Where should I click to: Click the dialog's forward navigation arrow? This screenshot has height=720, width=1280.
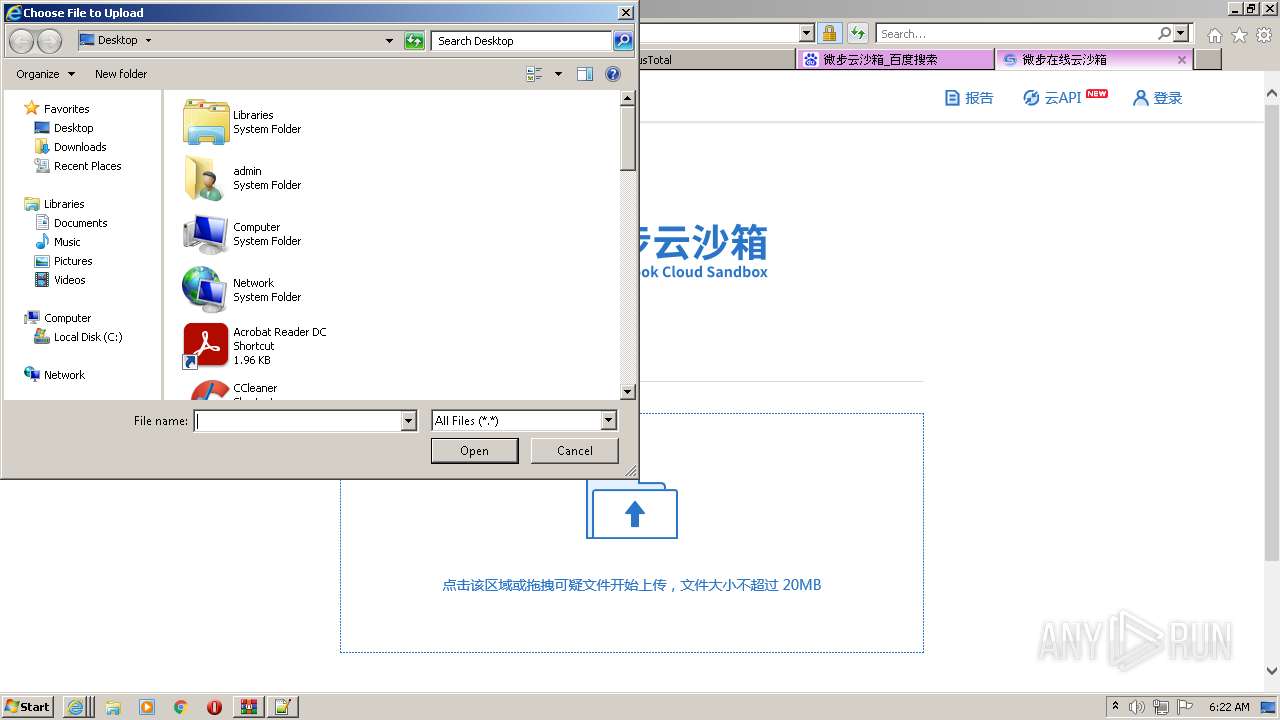pyautogui.click(x=49, y=41)
